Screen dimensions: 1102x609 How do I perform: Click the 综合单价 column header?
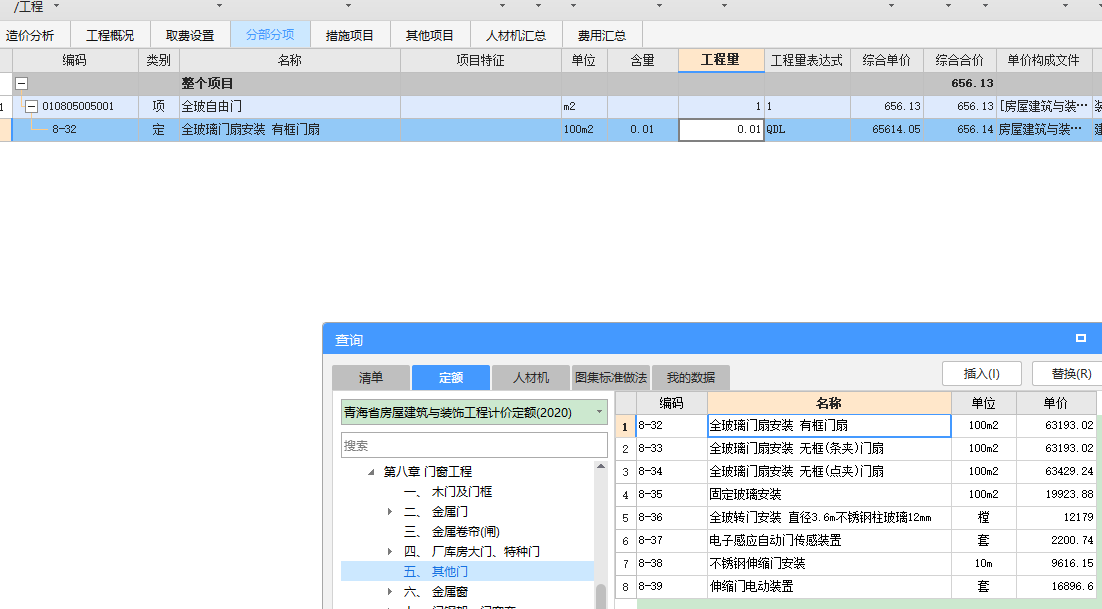(887, 60)
